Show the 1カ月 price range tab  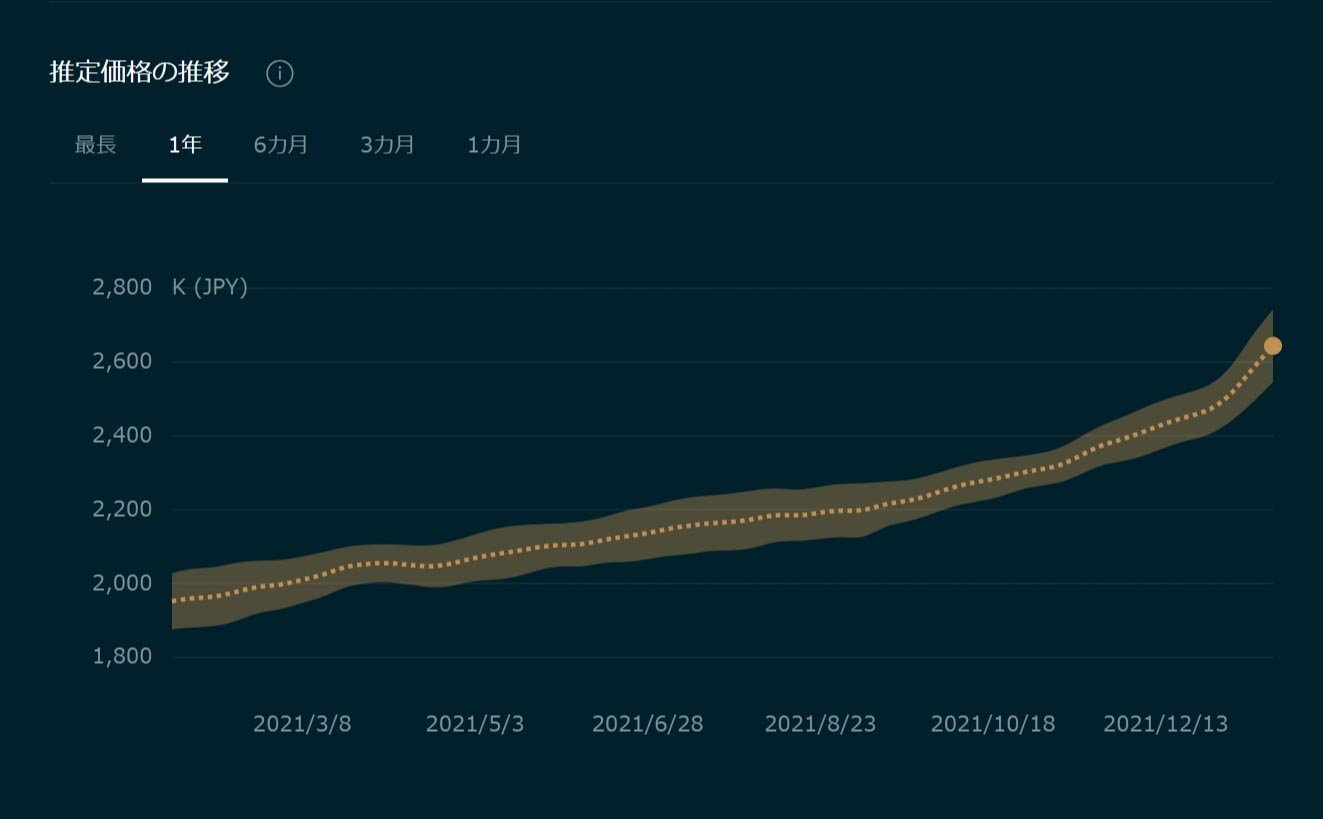click(494, 145)
